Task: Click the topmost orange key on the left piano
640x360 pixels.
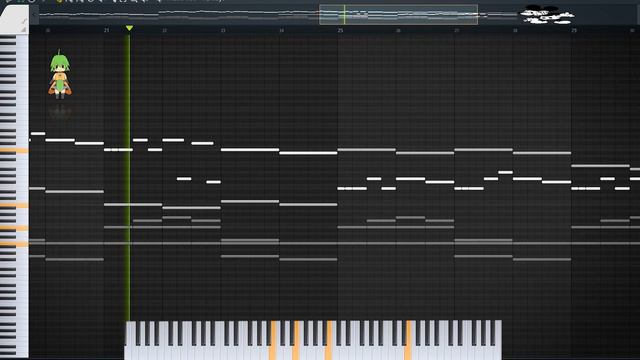Action: (x=14, y=151)
